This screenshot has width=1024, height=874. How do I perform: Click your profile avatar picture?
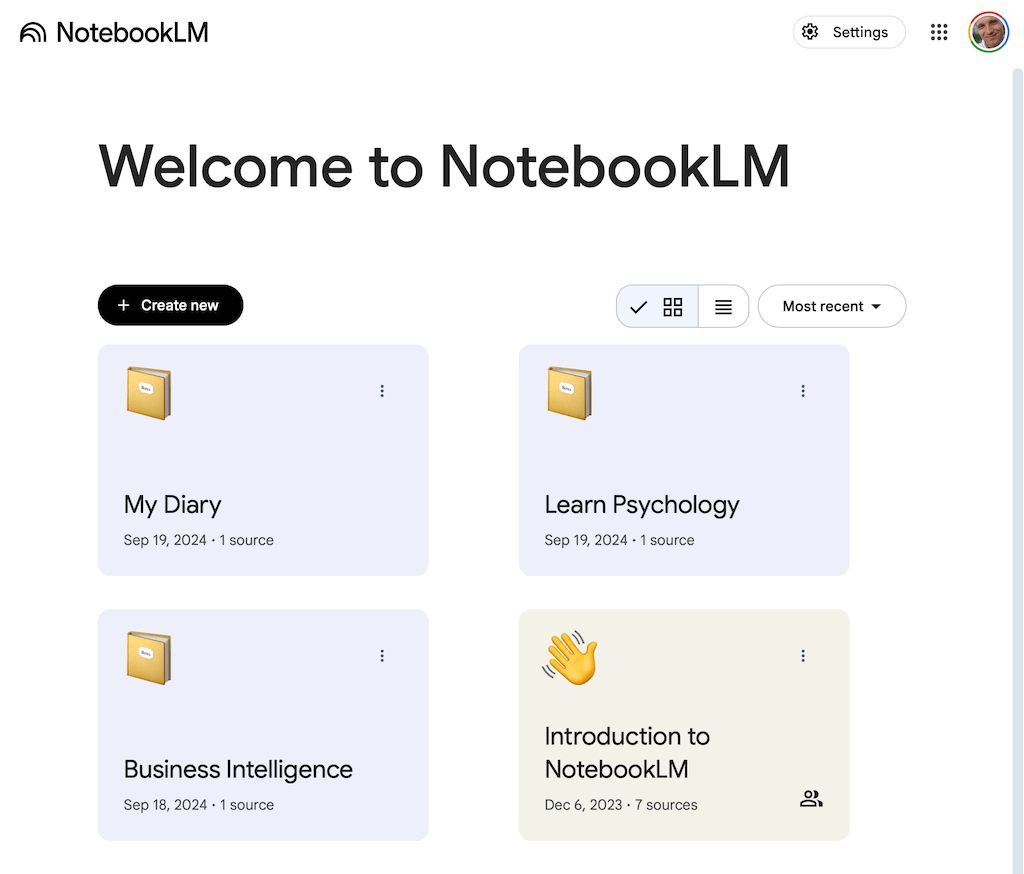click(x=988, y=31)
